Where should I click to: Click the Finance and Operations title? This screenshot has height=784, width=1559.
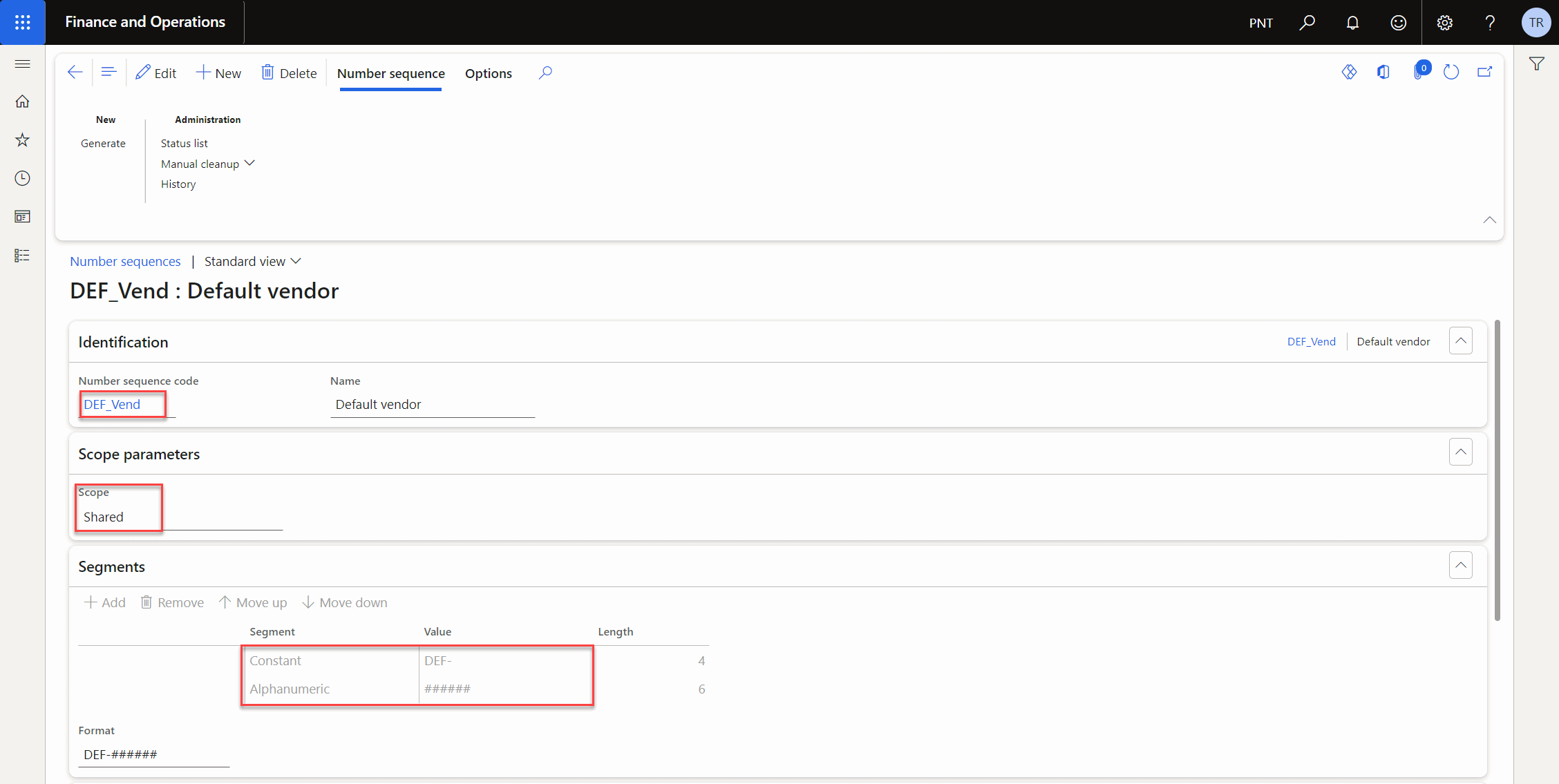(x=145, y=22)
